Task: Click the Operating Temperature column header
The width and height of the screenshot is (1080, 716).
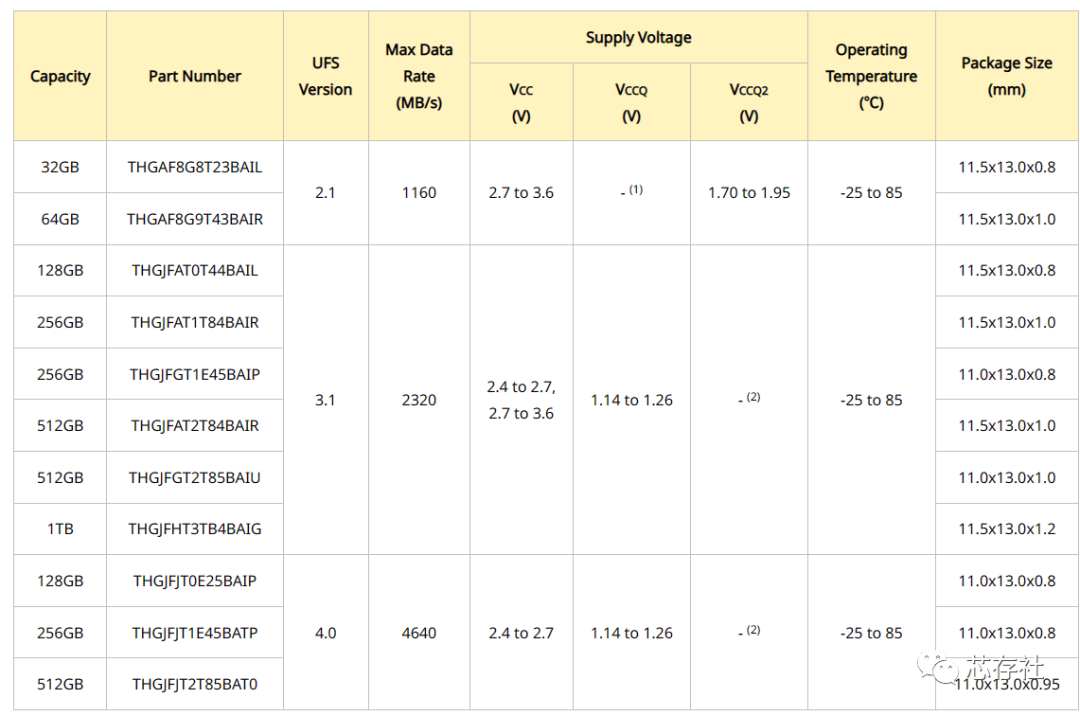Action: click(x=871, y=76)
